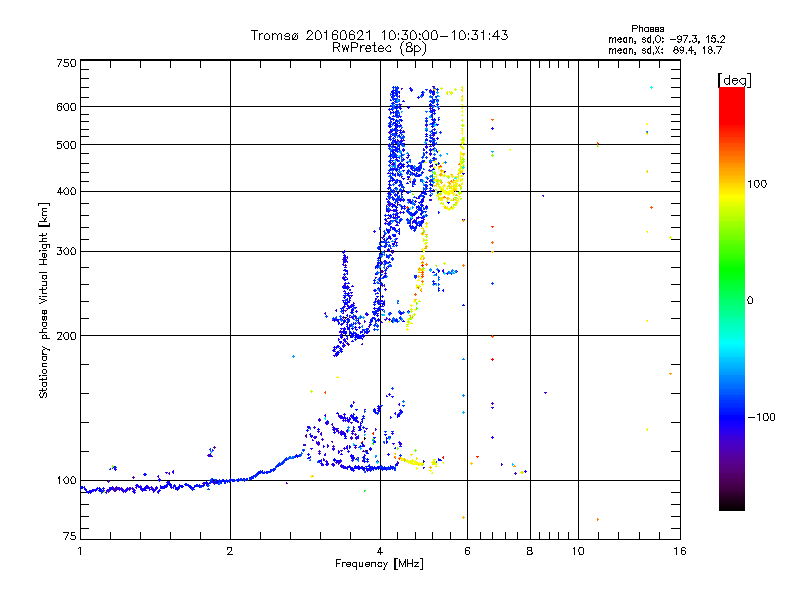The width and height of the screenshot is (800, 600).
Task: Click the x-axis label '8'
Action: [x=530, y=551]
